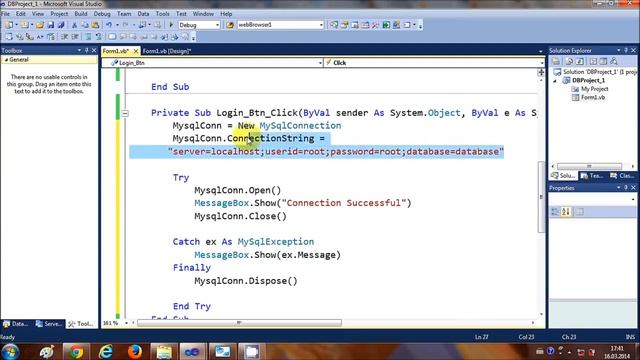
Task: Start debugging with the green play arrow
Action: point(171,25)
